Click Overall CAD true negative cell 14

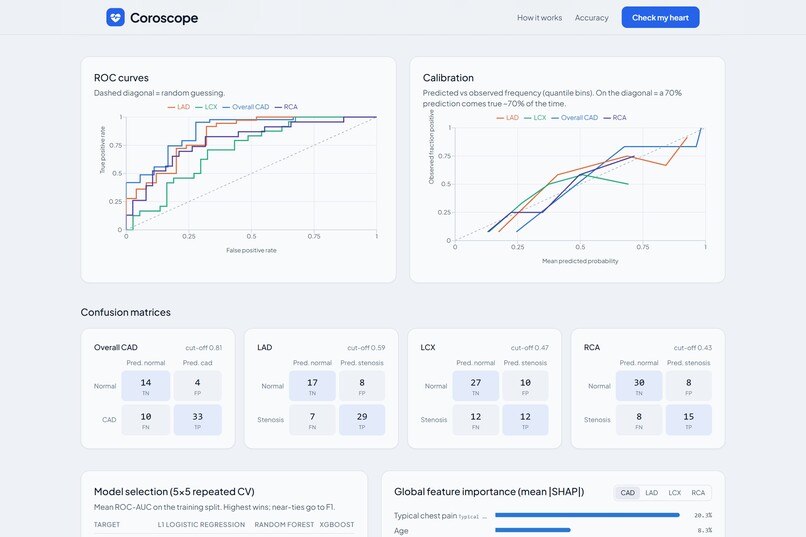(x=145, y=386)
